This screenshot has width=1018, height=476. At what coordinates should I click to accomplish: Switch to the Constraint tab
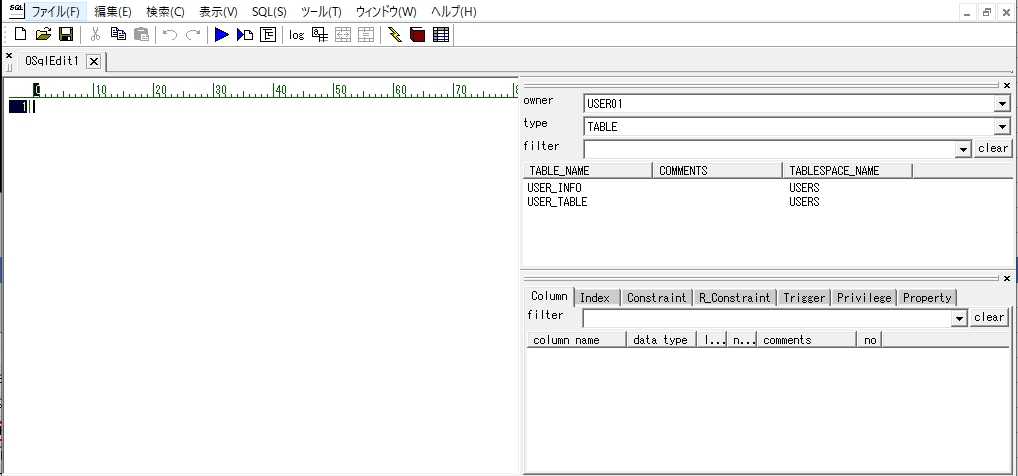tap(656, 297)
